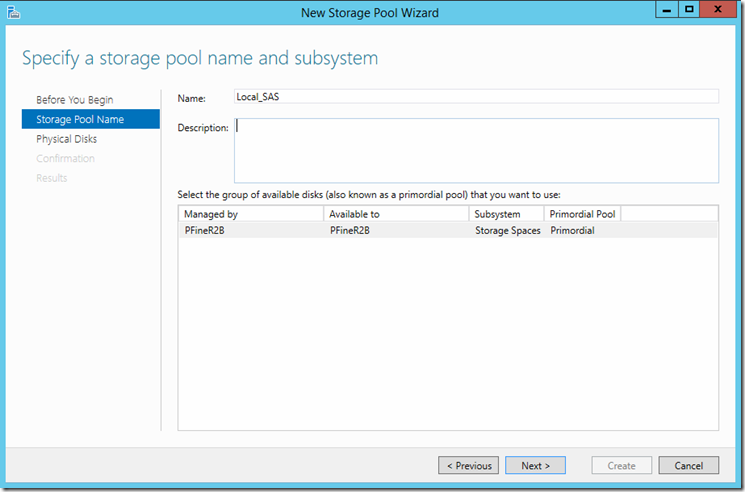
Task: Sort by the Managed by column header
Action: pyautogui.click(x=250, y=214)
